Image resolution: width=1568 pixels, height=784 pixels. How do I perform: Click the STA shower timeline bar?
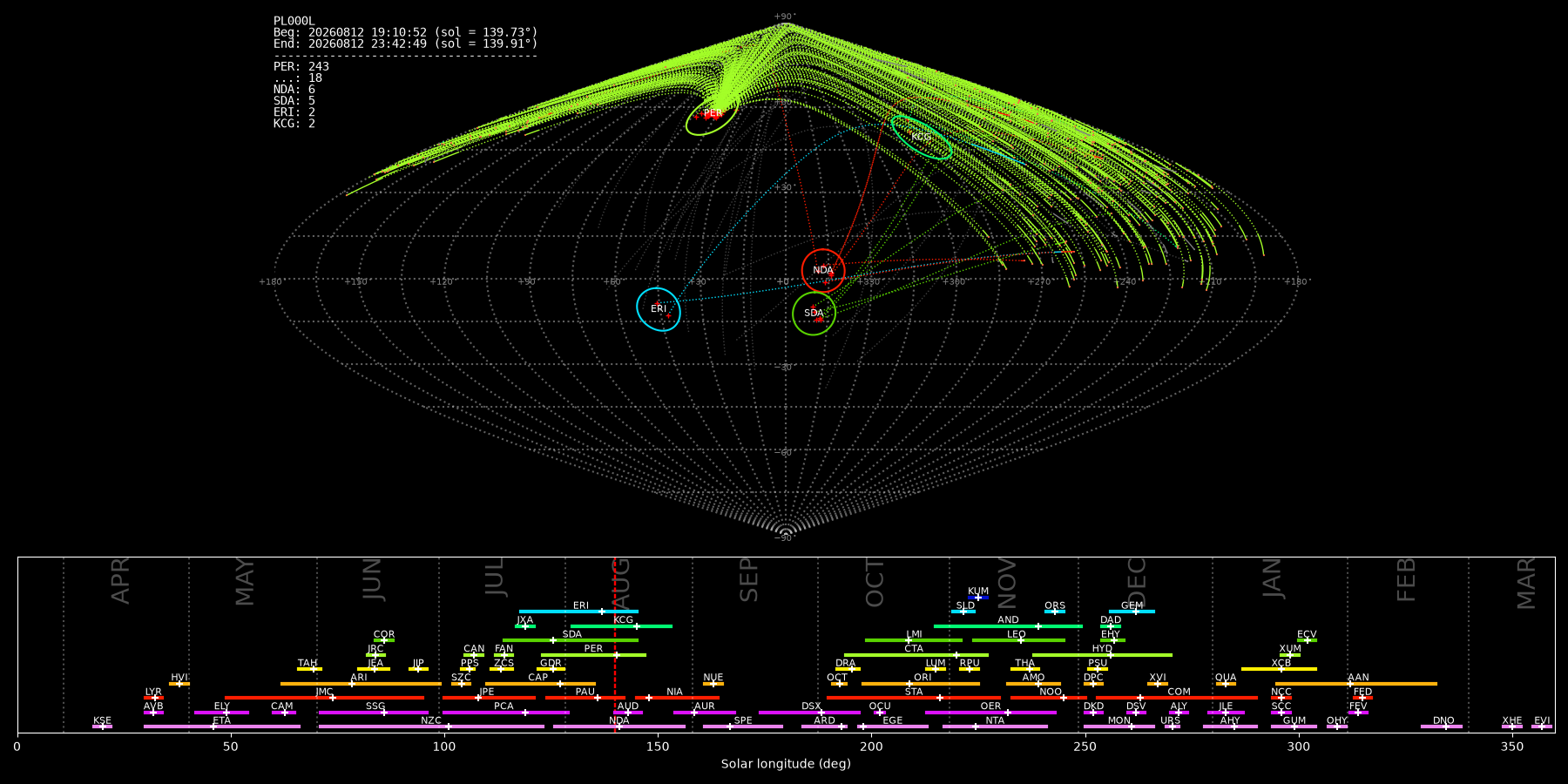tap(914, 698)
